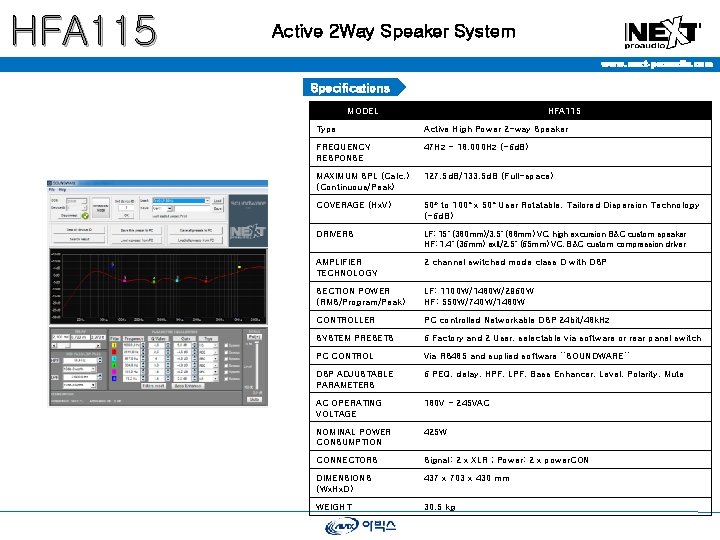Click the Disconnect button
Screen dimensions: 720x540
pos(69,216)
